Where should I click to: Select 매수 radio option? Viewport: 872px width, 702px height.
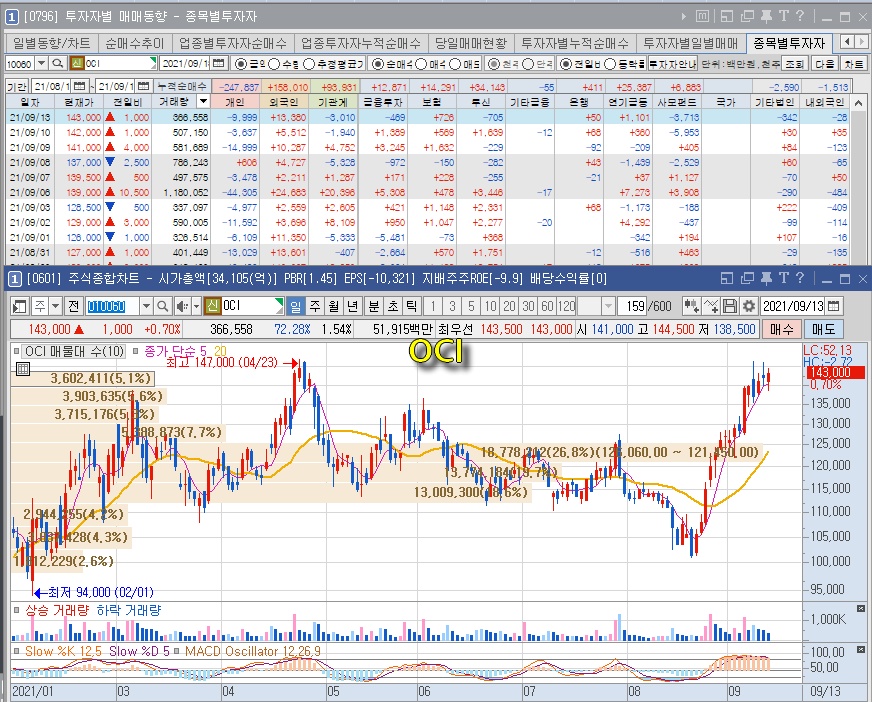tap(421, 64)
